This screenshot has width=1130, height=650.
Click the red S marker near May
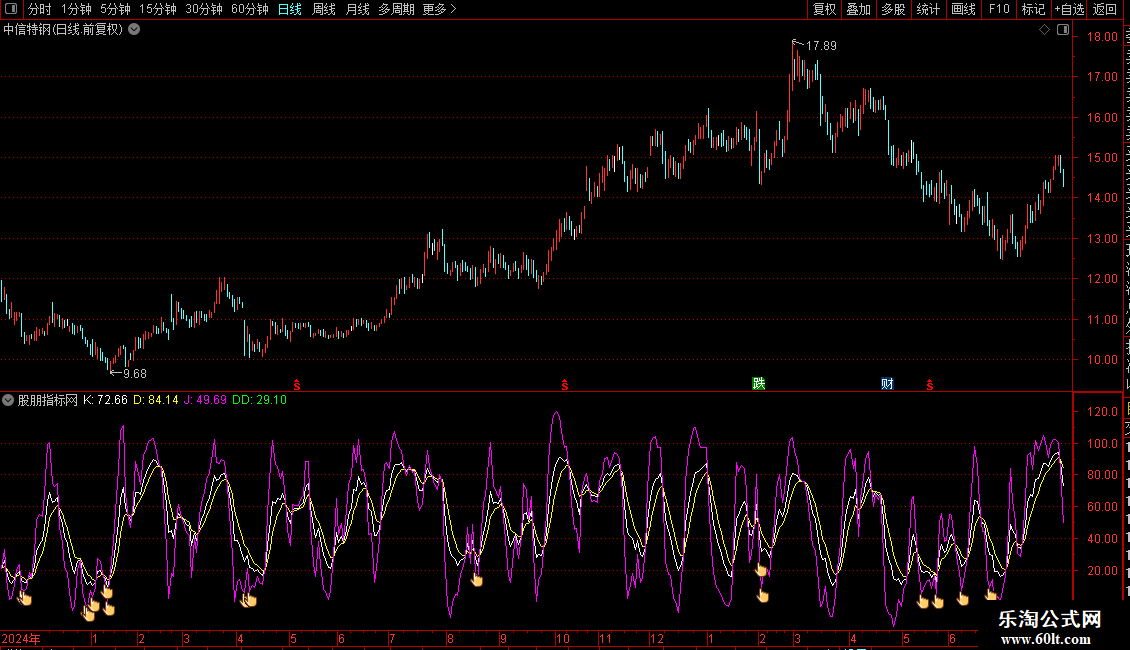click(x=296, y=386)
